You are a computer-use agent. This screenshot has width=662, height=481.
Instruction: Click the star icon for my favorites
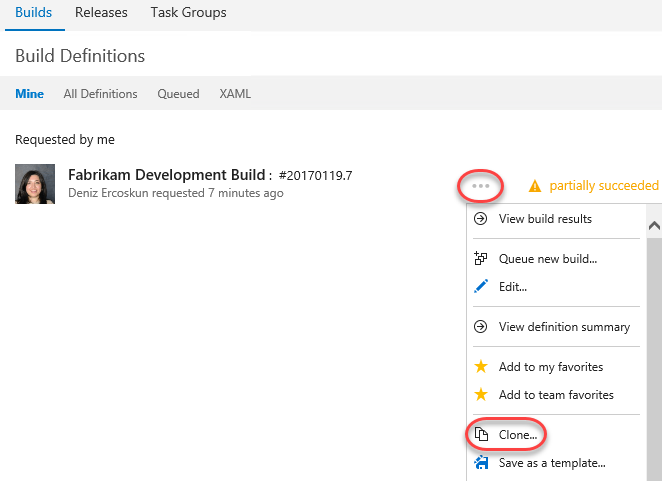click(481, 366)
